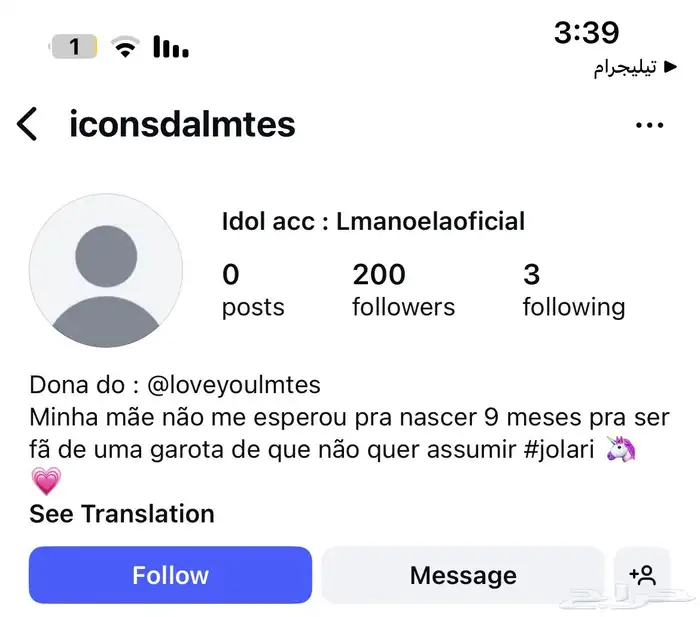The image size is (700, 617).
Task: Open the three-dots more options menu
Action: 649,125
